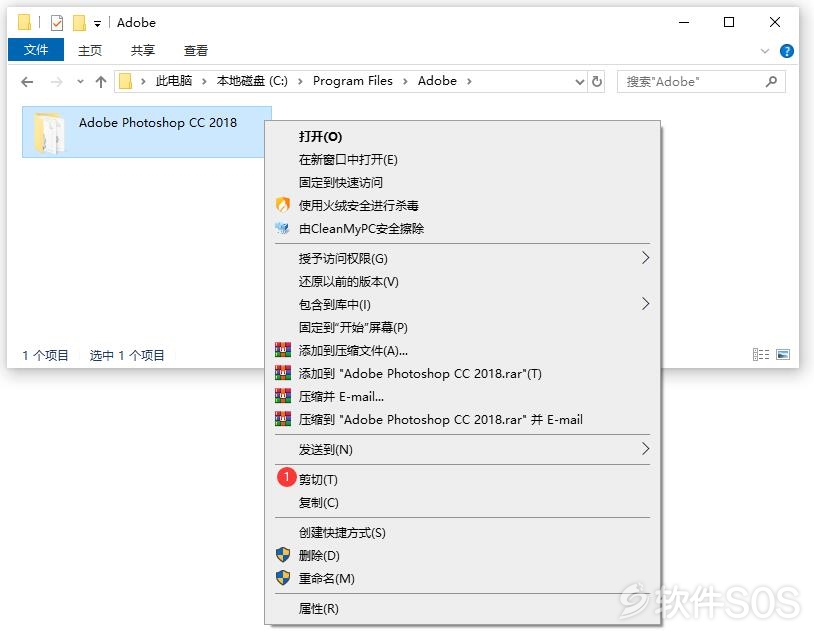Choose 添加到 "Adobe Photoshop CC 2018.rar"(T)
Image resolution: width=814 pixels, height=631 pixels.
462,373
